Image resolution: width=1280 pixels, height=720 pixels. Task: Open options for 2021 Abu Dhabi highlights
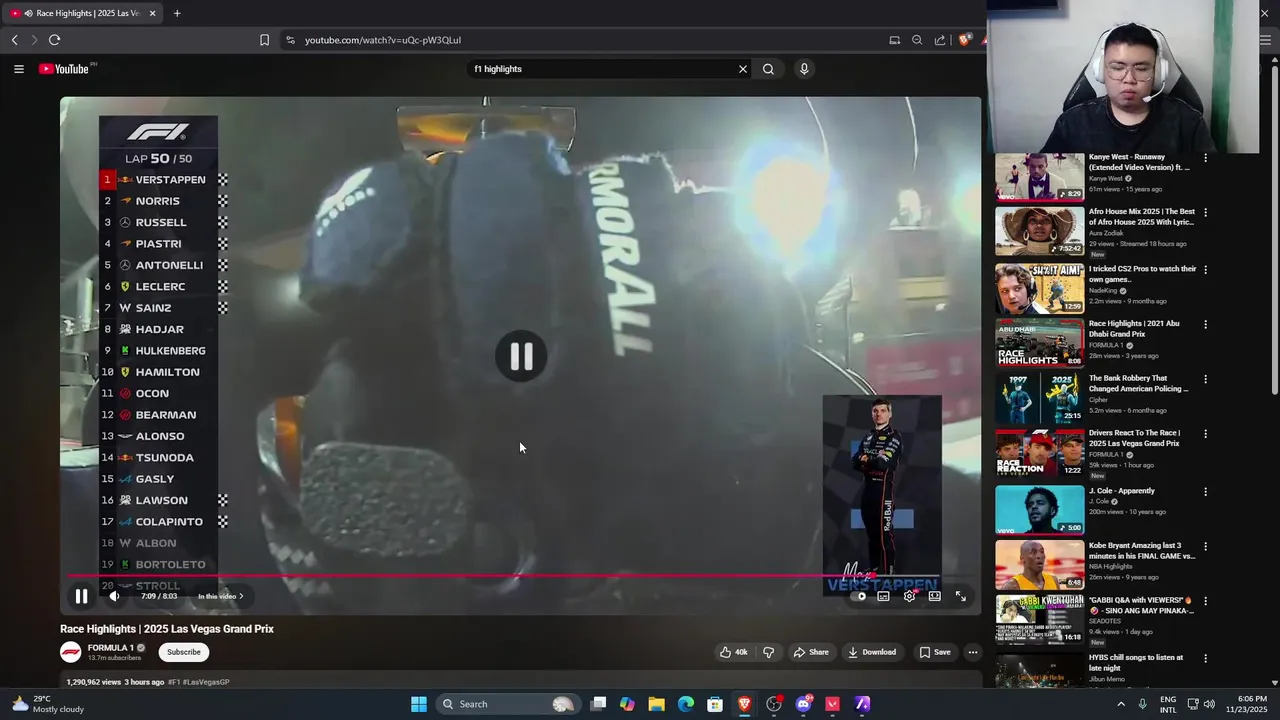coord(1205,324)
